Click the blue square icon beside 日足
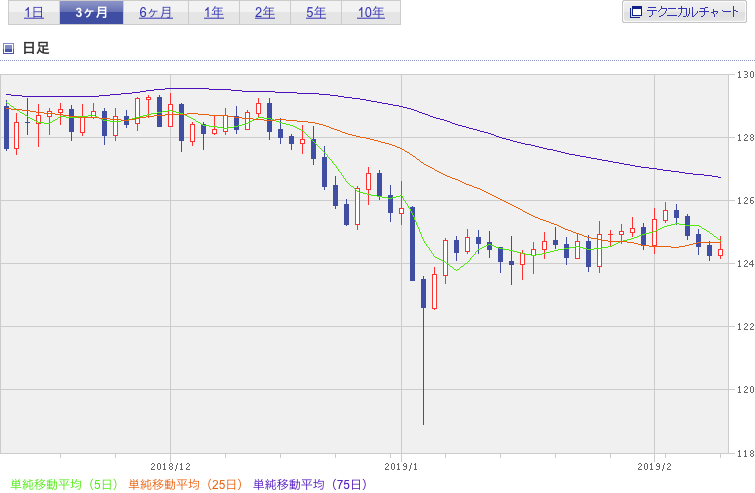 click(x=8, y=48)
